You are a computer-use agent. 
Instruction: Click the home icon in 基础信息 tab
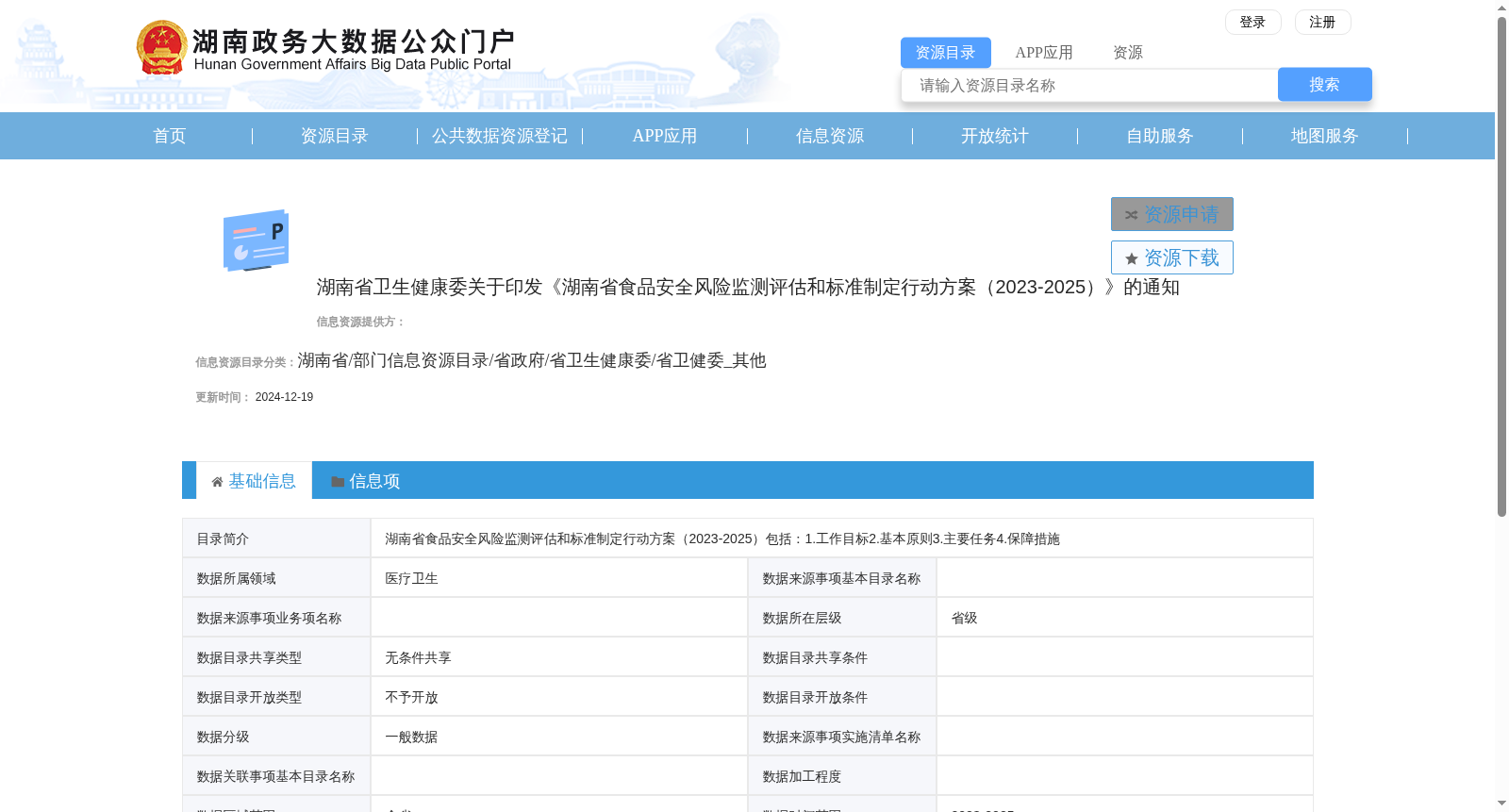click(218, 482)
